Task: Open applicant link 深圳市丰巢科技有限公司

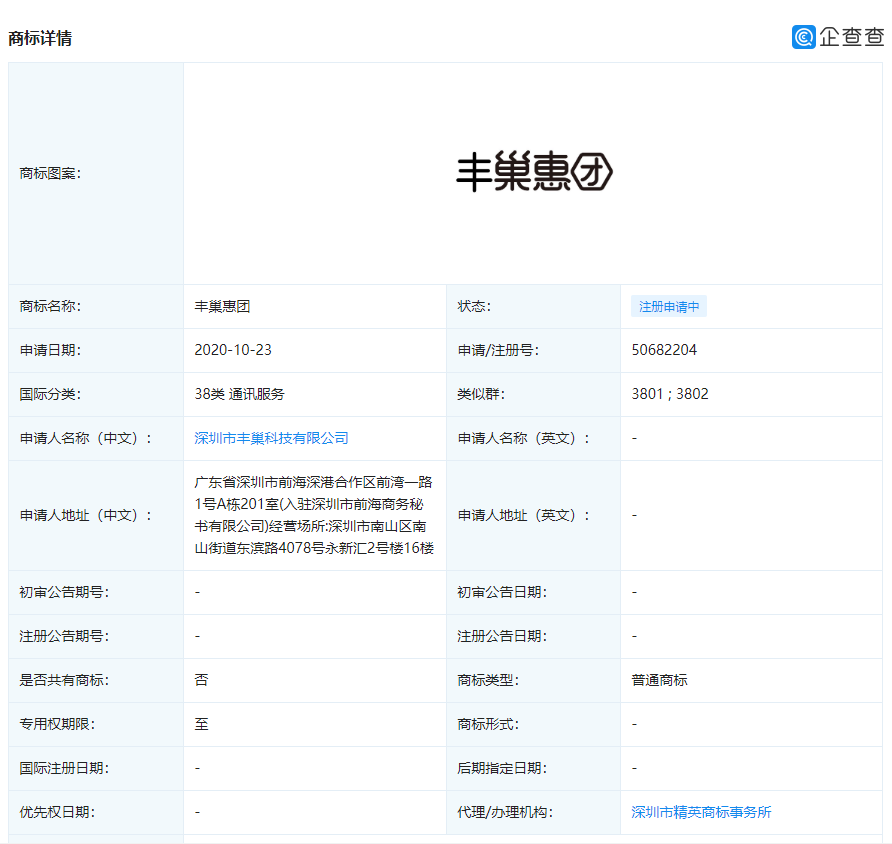Action: point(271,438)
